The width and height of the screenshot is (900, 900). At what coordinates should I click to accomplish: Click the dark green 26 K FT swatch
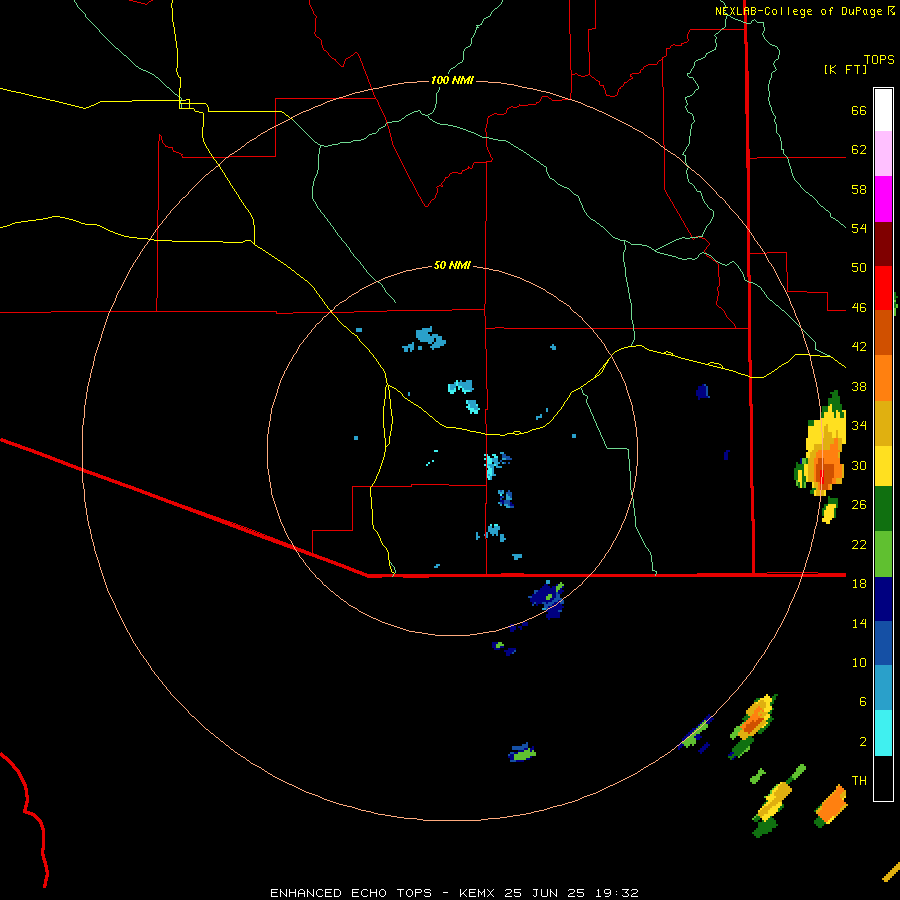(x=883, y=509)
